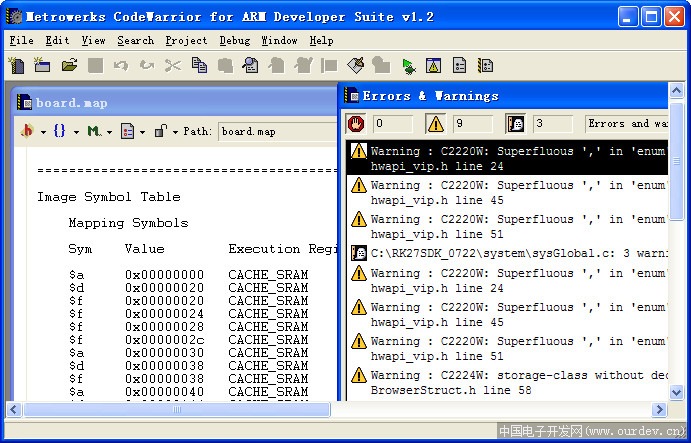Open the Window menu
This screenshot has width=691, height=443.
coord(279,41)
